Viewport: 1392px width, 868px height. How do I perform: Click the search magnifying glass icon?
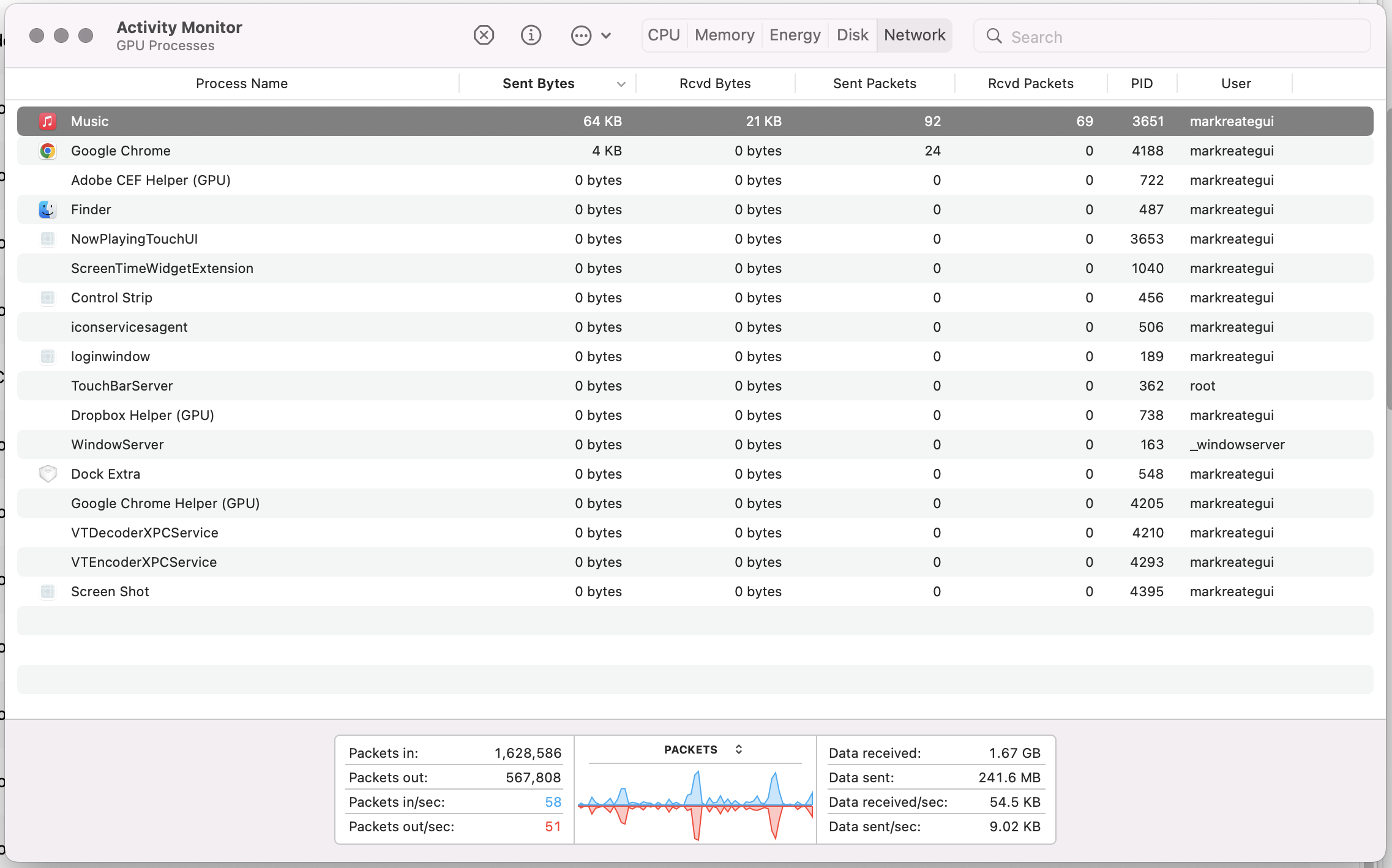pyautogui.click(x=994, y=37)
